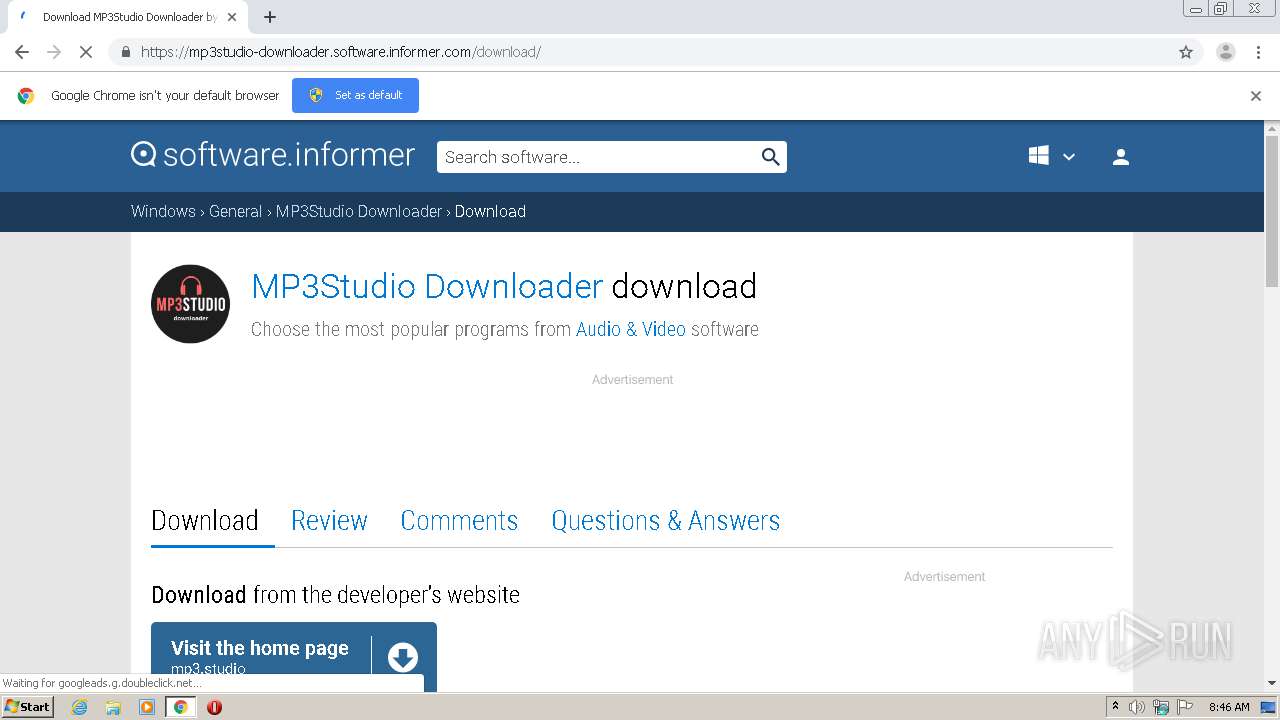Open a new browser tab
This screenshot has width=1280, height=720.
point(270,17)
